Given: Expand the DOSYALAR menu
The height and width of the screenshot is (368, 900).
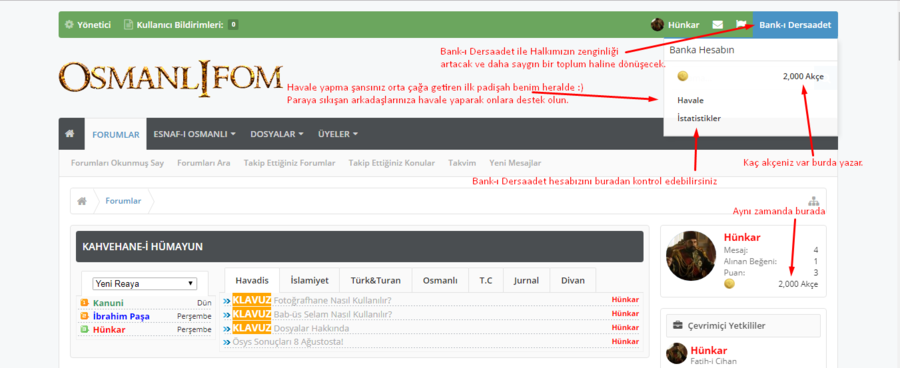Looking at the screenshot, I should click(277, 134).
